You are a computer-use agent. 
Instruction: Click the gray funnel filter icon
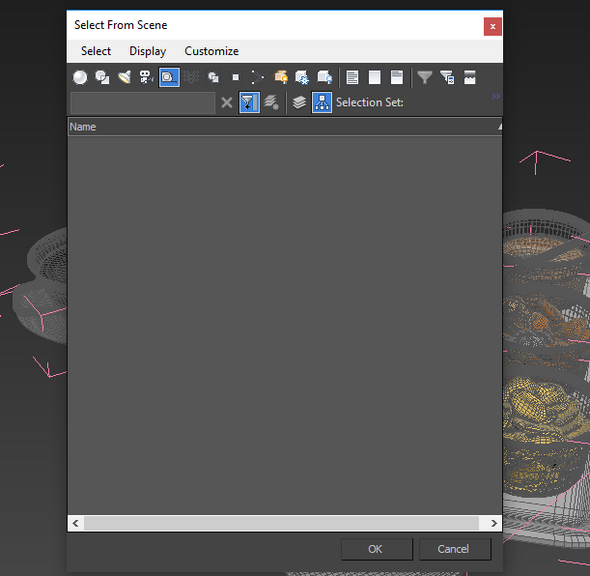coord(425,78)
